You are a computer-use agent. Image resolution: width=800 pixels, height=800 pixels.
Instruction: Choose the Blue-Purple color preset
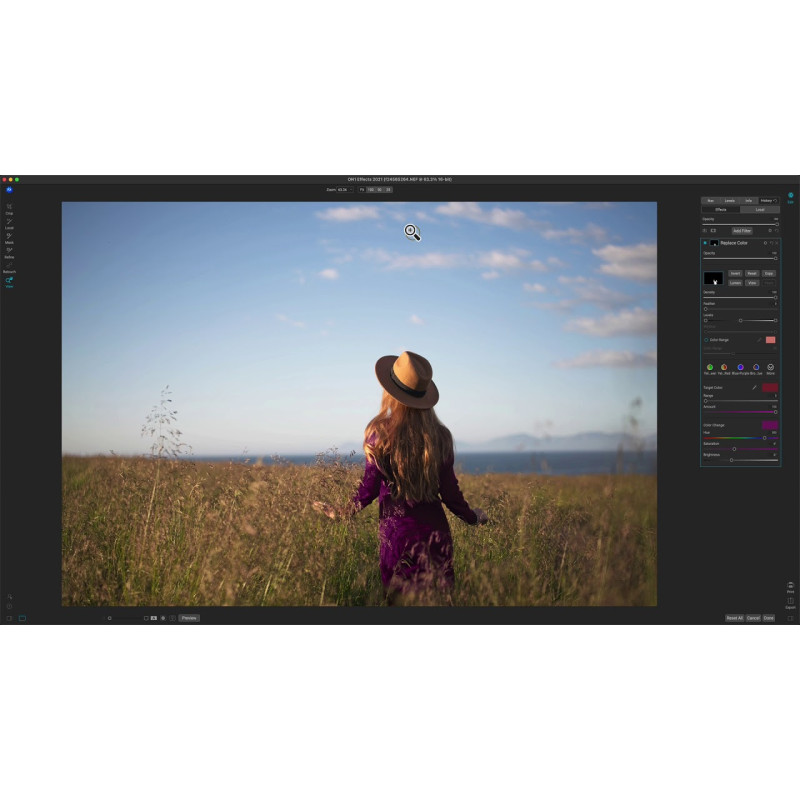pos(740,367)
